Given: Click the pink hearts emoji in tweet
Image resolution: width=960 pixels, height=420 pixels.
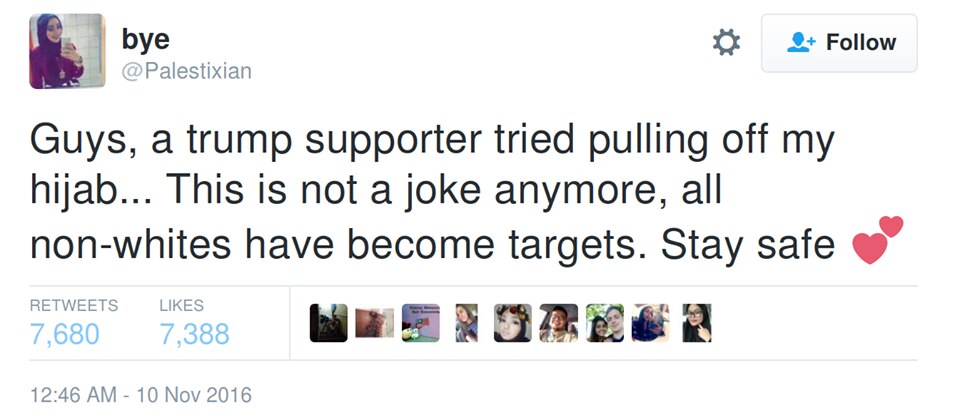Looking at the screenshot, I should point(876,241).
